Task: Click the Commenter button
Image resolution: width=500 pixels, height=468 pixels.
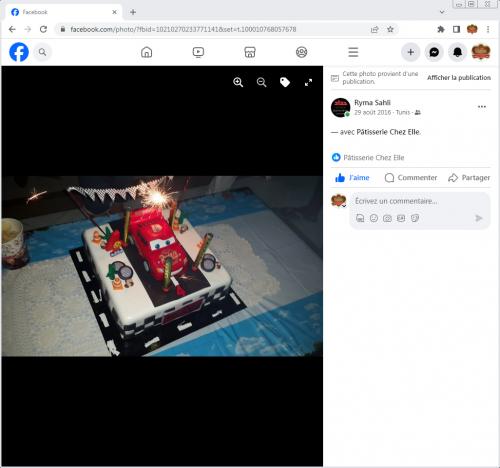Action: (x=411, y=178)
